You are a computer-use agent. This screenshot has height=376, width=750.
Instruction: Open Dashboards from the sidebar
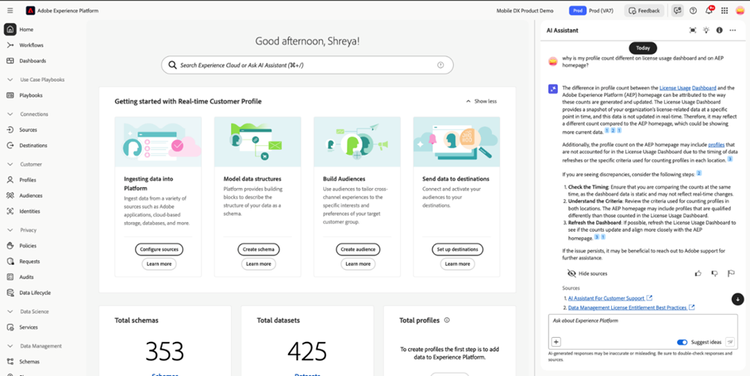click(33, 61)
